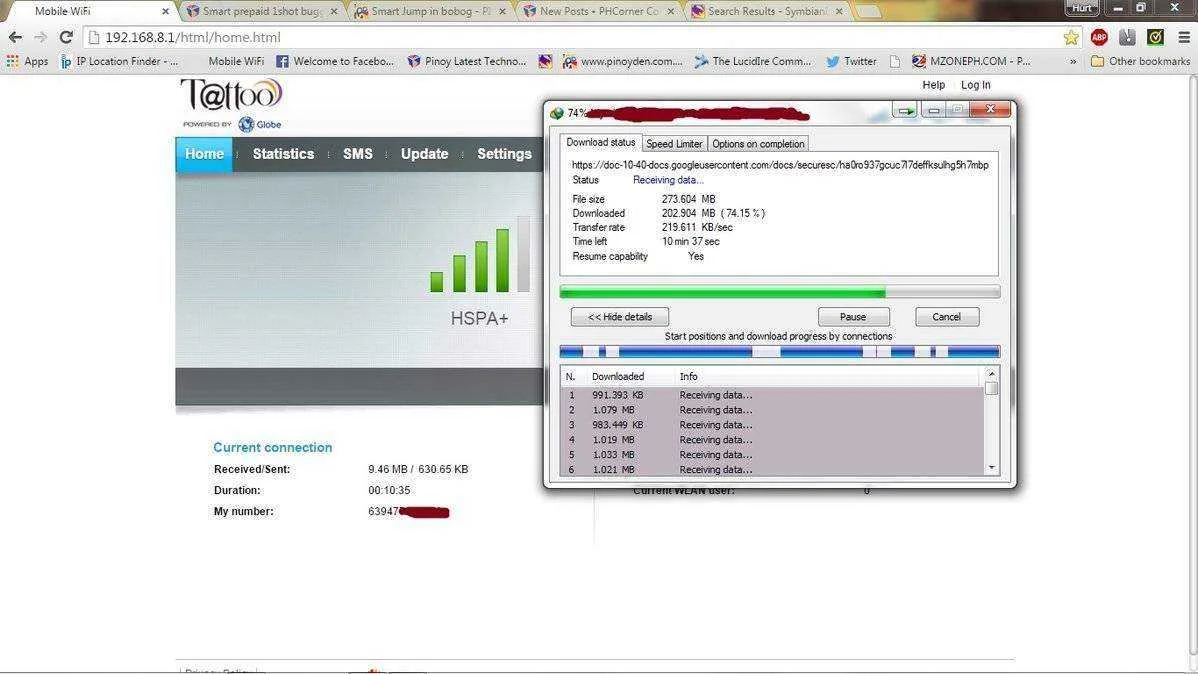Click the Downloaded column header
Screen dimensions: 1198x674
pos(618,377)
